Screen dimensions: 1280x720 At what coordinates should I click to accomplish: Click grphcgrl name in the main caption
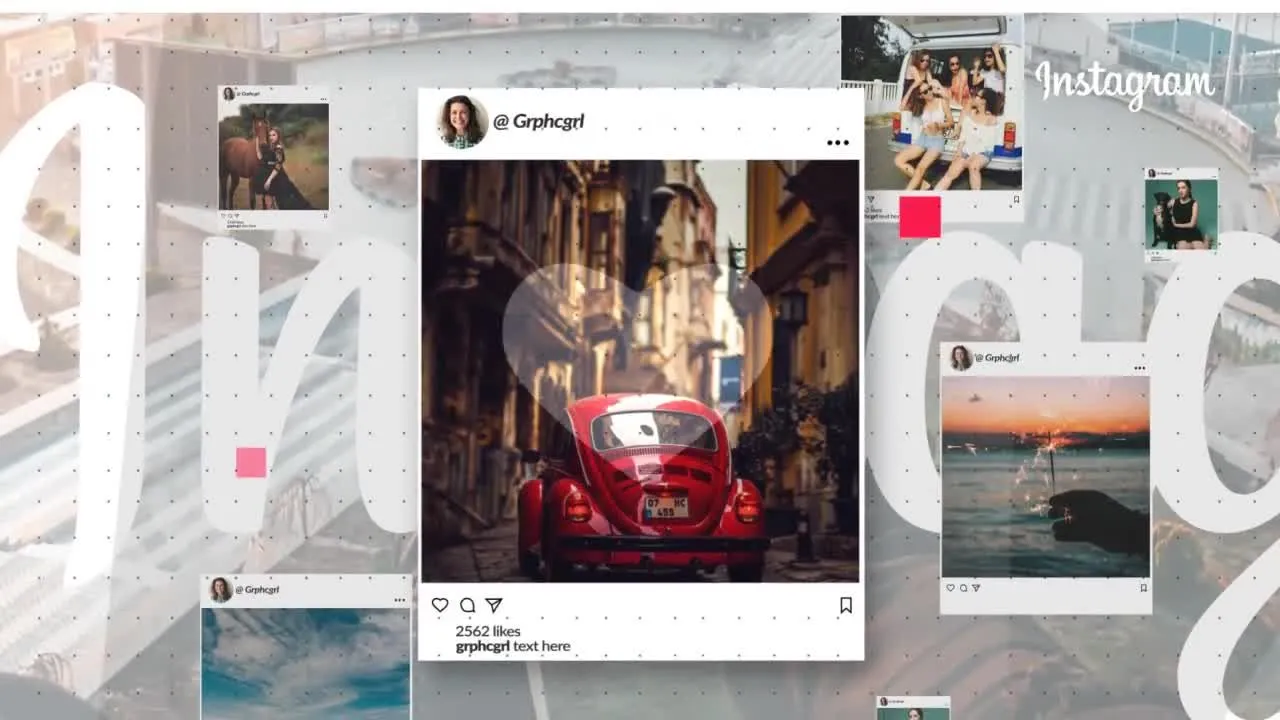(483, 646)
